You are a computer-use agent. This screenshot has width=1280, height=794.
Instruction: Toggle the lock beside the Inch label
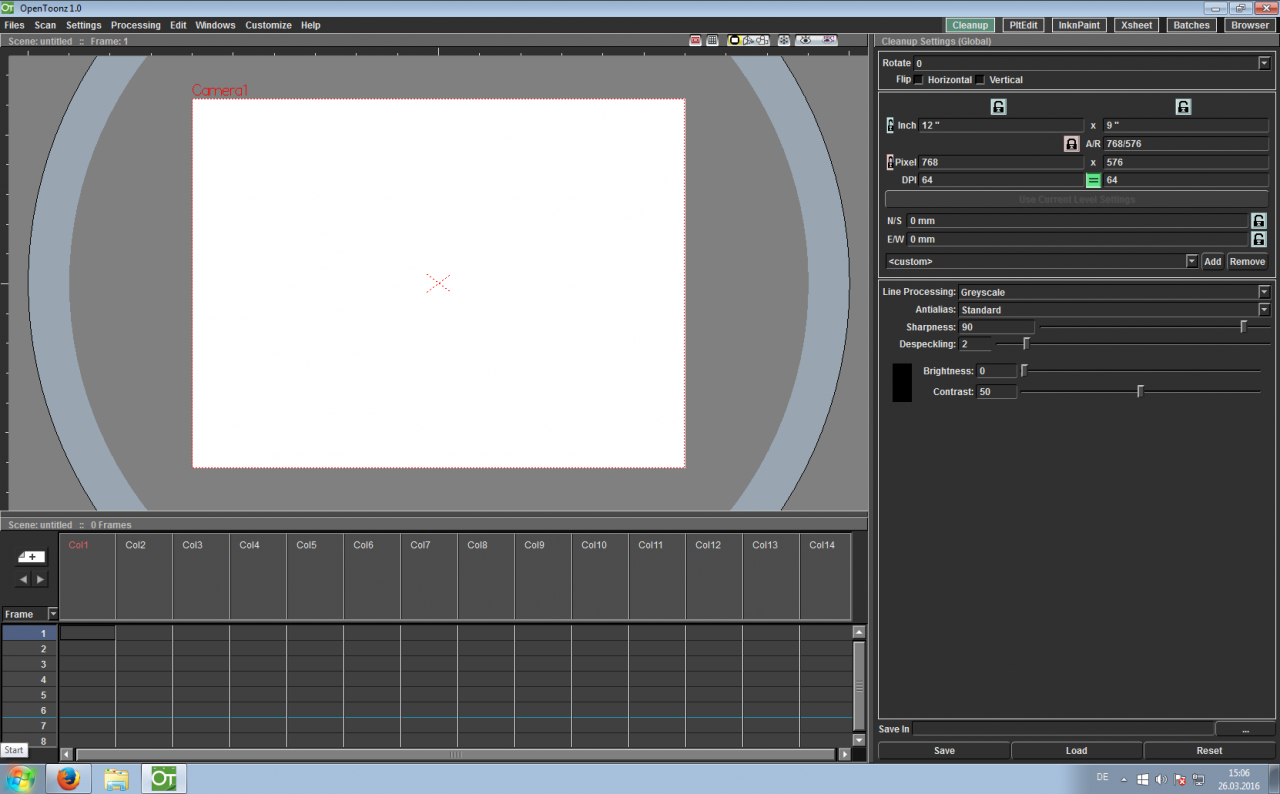890,125
